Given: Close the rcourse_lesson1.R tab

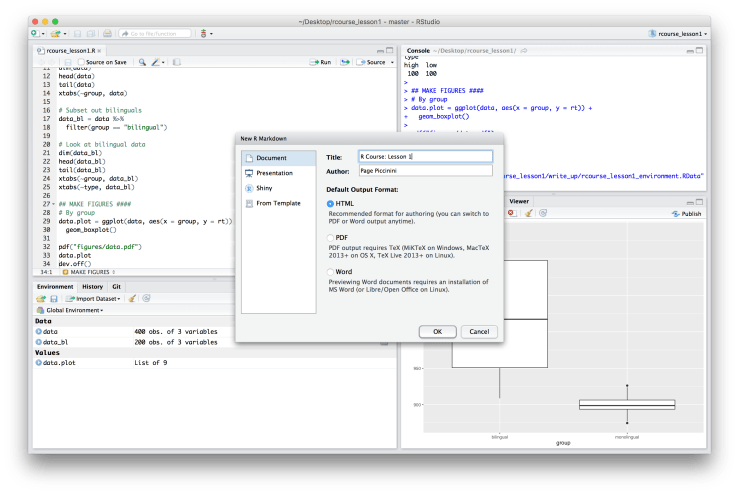Looking at the screenshot, I should [x=99, y=50].
